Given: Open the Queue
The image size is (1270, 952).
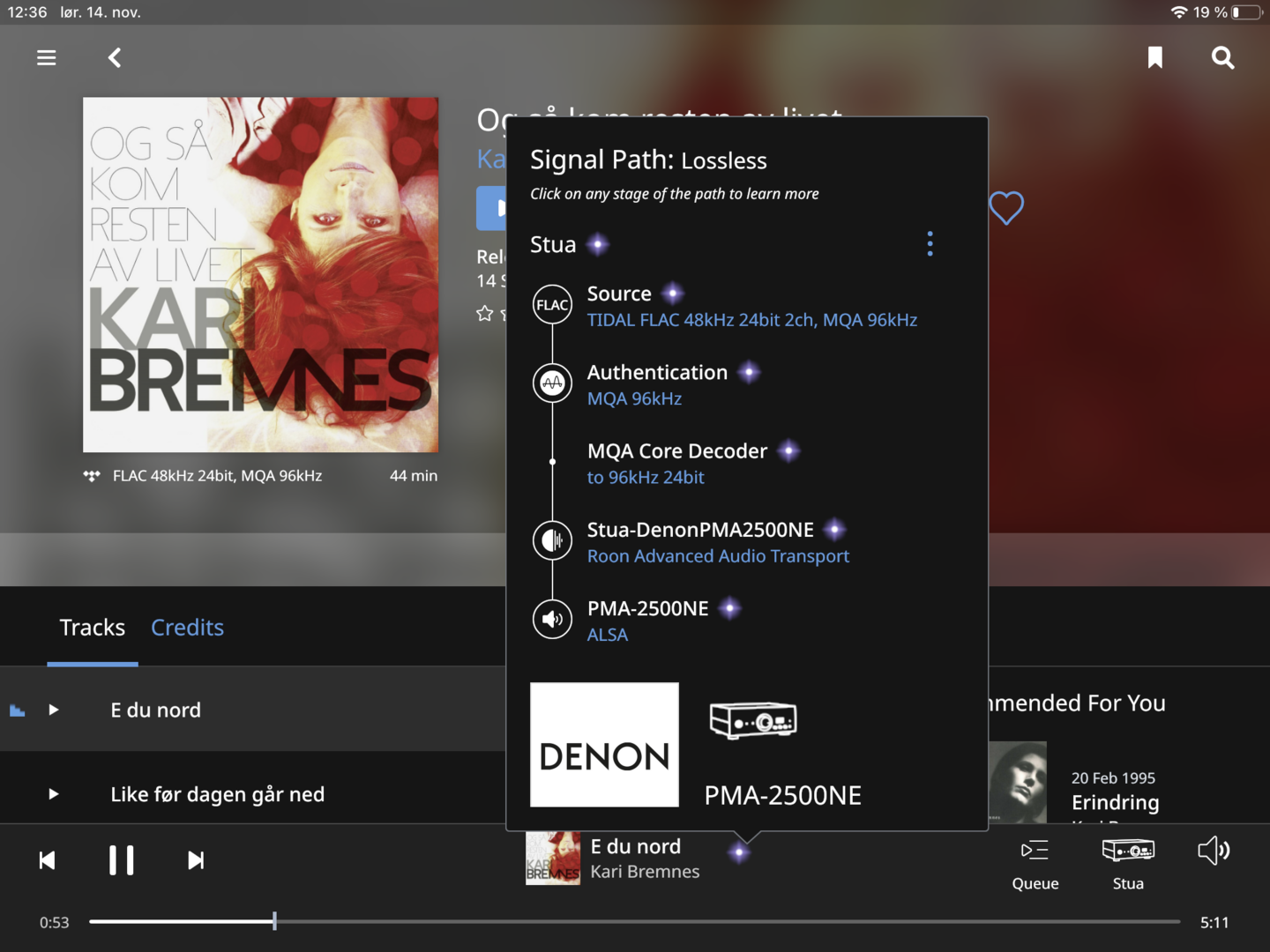Looking at the screenshot, I should pos(1035,865).
